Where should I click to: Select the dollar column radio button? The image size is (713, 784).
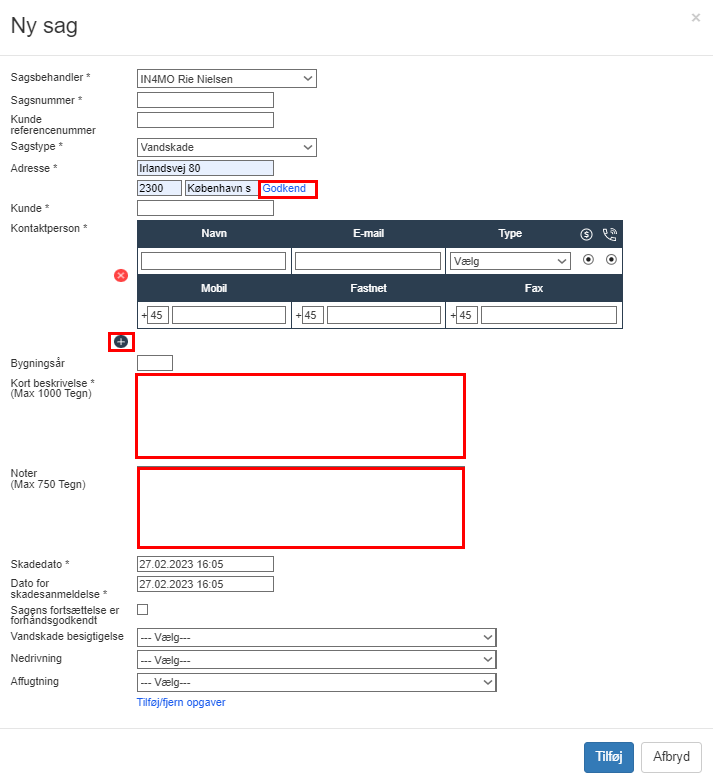click(x=587, y=259)
